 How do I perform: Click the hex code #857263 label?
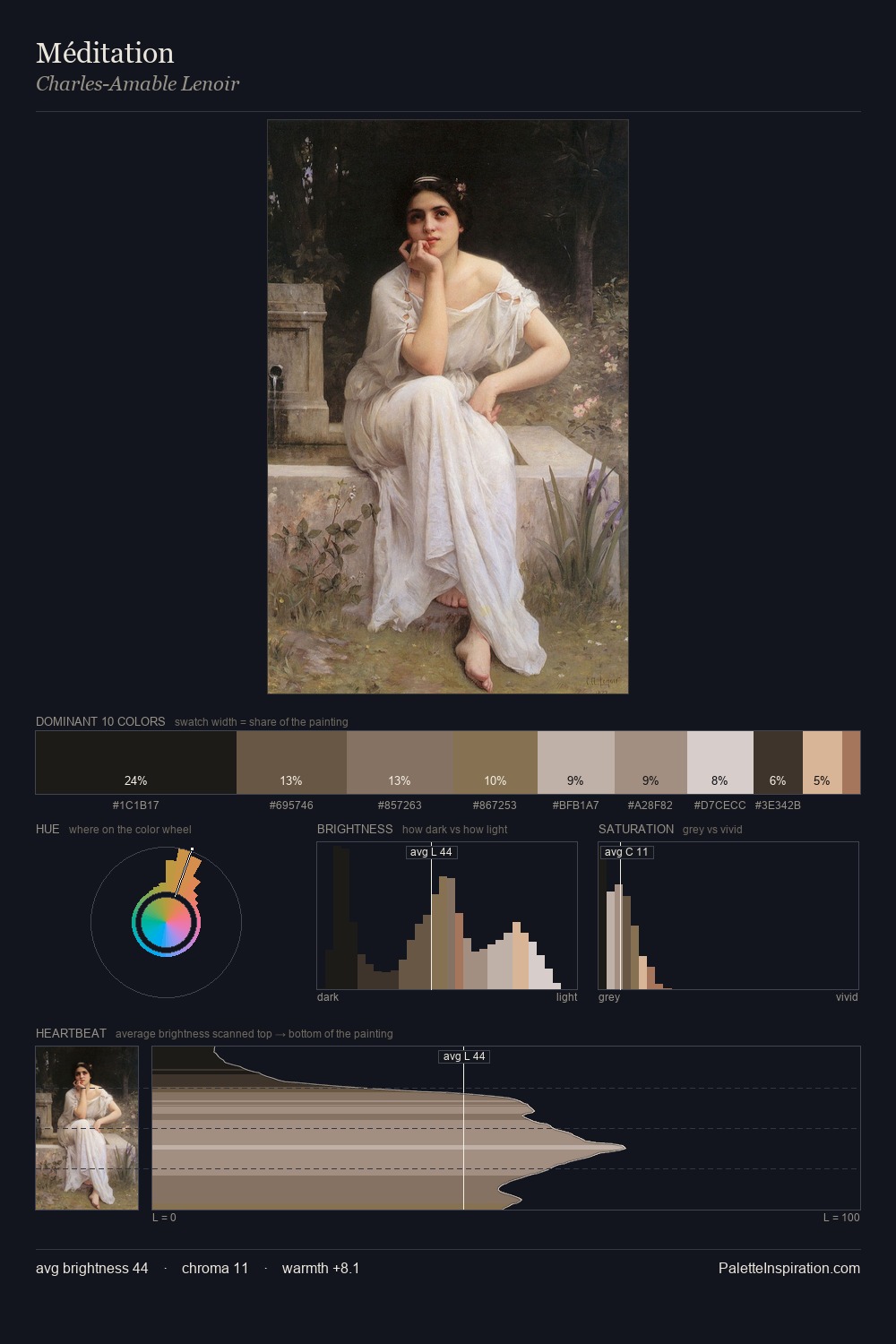(x=400, y=806)
